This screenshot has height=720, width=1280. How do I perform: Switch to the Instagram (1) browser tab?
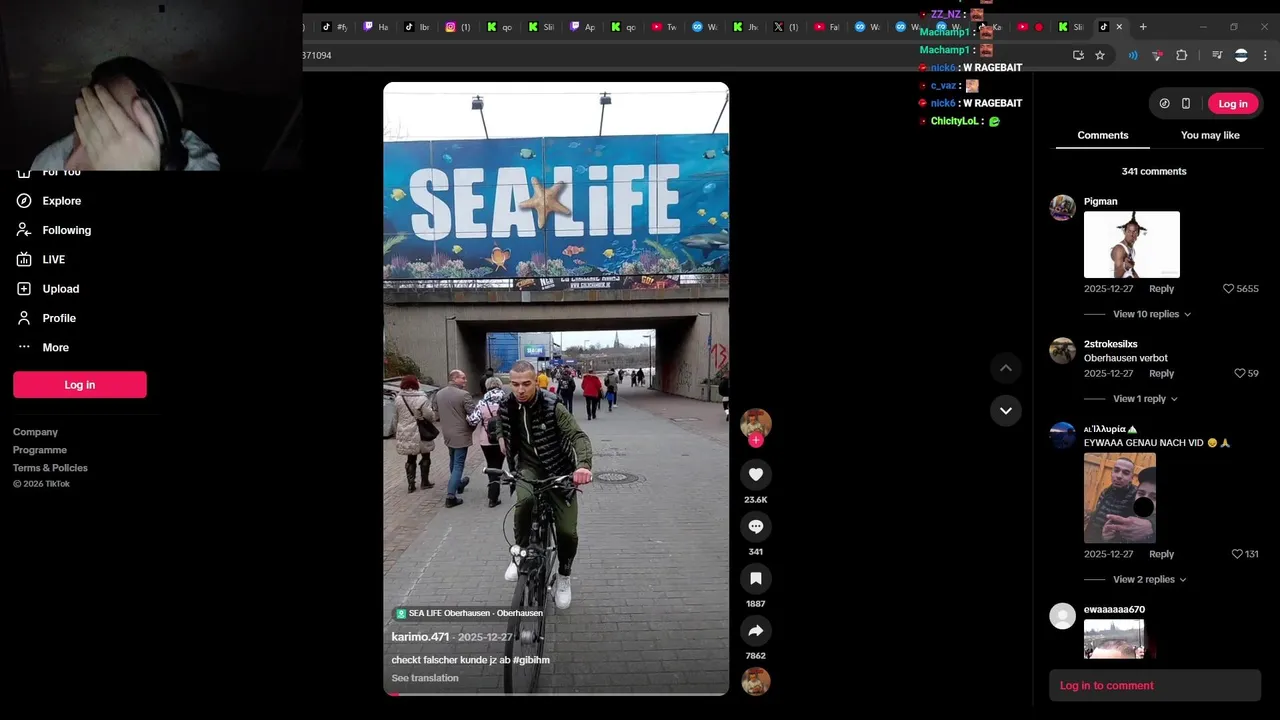(458, 27)
